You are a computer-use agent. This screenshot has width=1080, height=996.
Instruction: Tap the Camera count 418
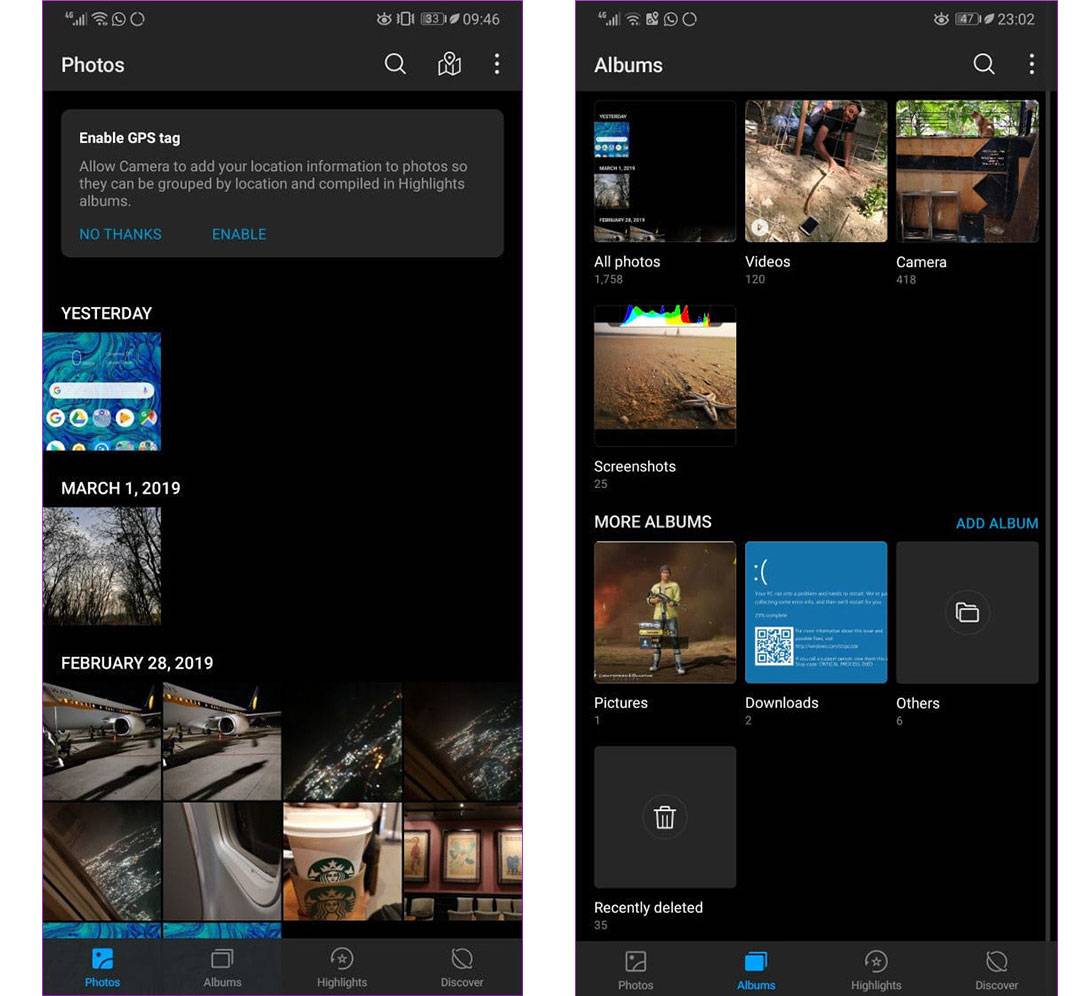coord(906,280)
